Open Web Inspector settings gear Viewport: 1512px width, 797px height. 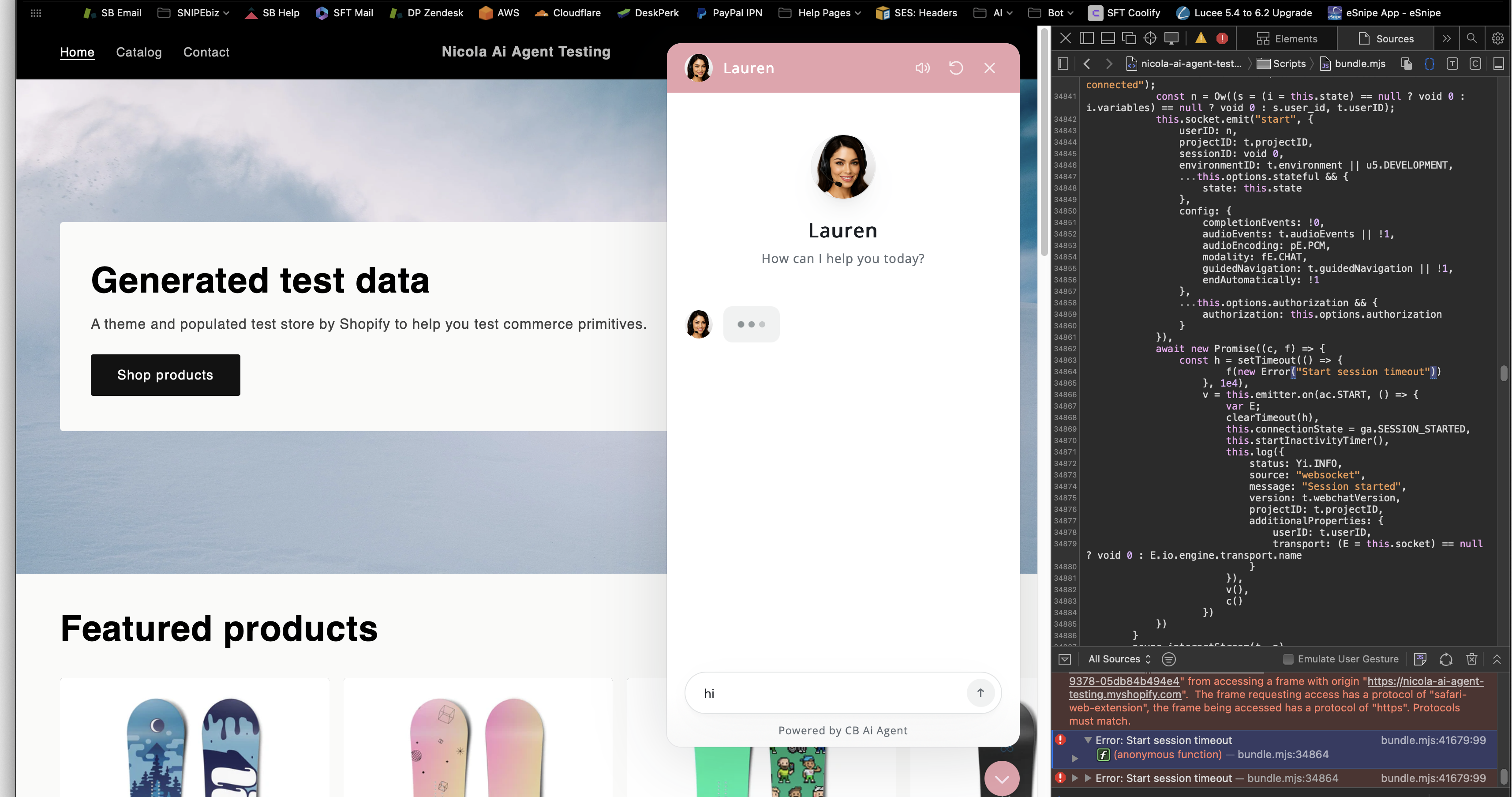pos(1497,39)
